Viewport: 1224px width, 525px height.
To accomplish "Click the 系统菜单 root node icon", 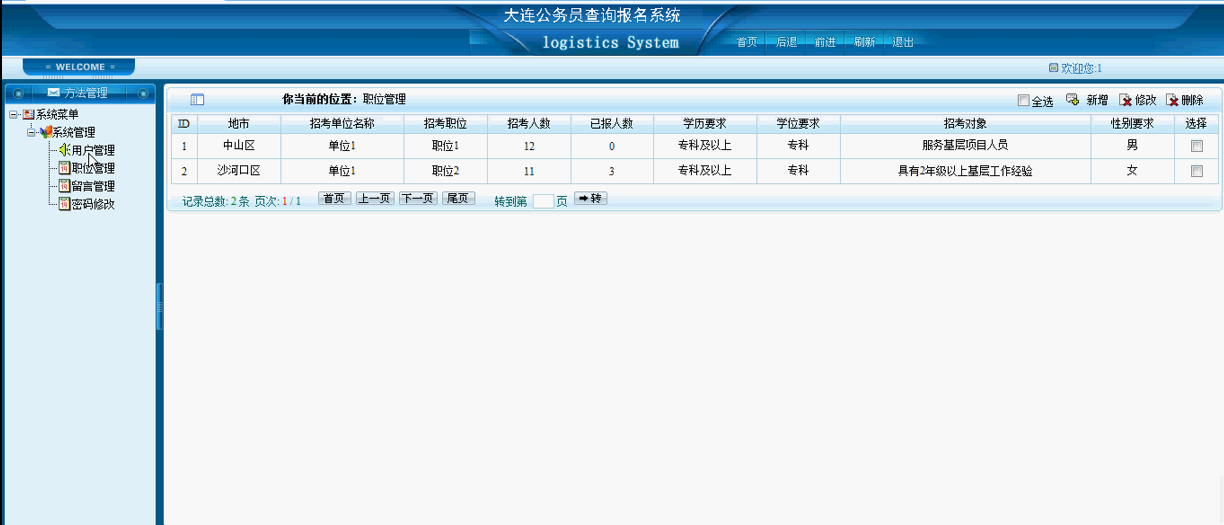I will (28, 115).
